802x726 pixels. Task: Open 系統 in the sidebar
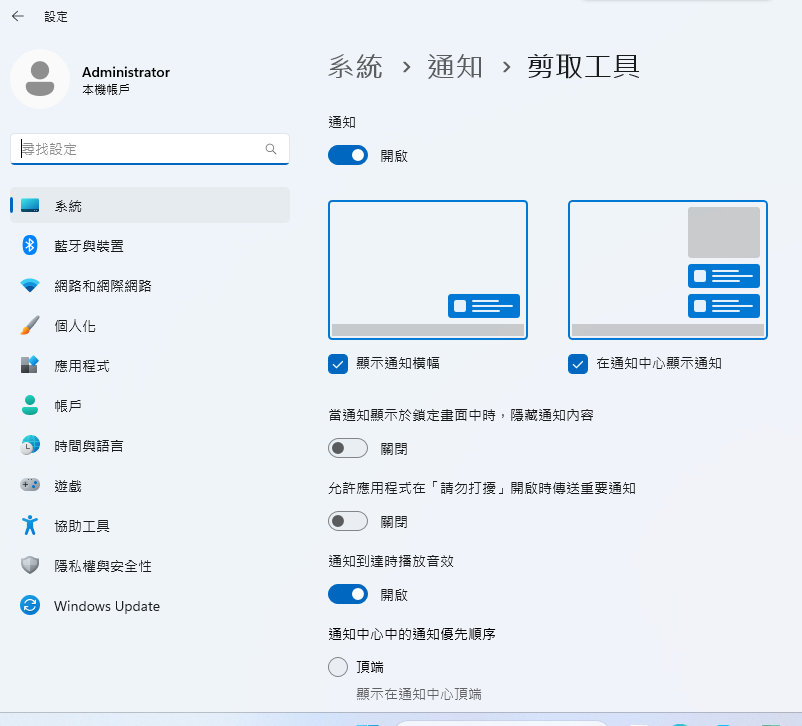[150, 205]
